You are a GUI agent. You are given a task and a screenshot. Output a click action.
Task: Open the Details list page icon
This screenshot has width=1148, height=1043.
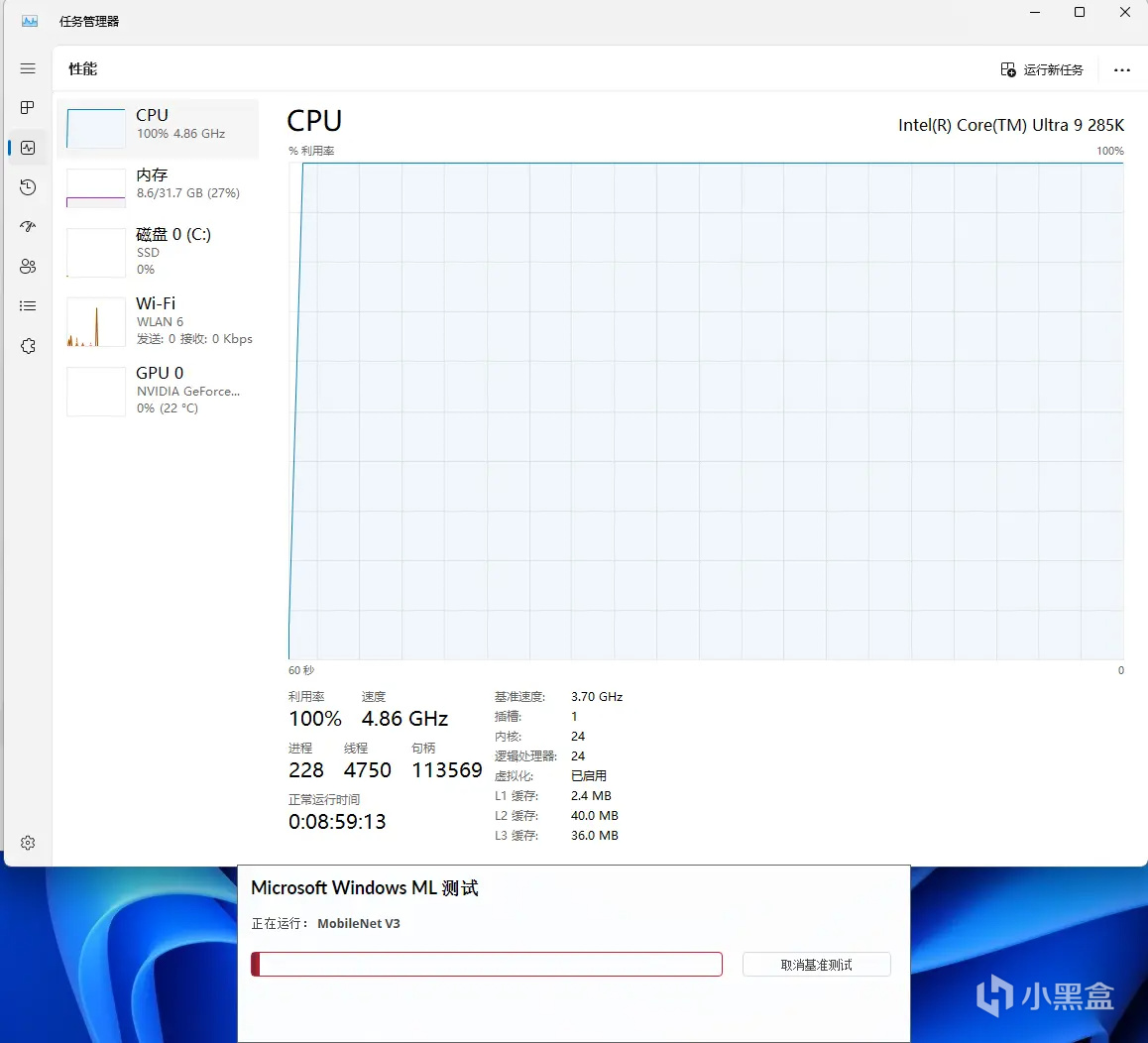(x=28, y=305)
